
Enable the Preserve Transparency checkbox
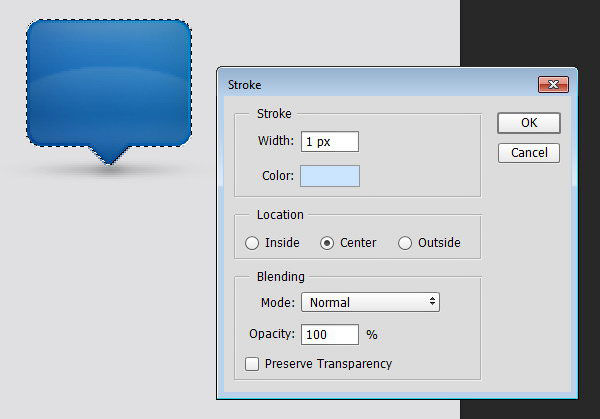coord(252,364)
